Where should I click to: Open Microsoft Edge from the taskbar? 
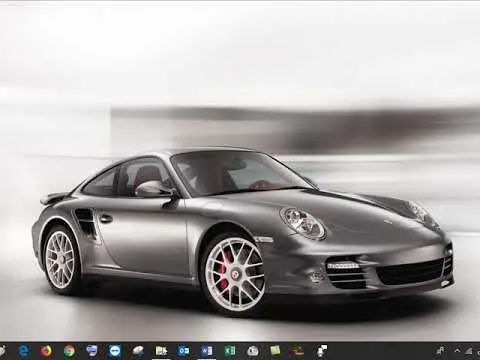pos(23,351)
